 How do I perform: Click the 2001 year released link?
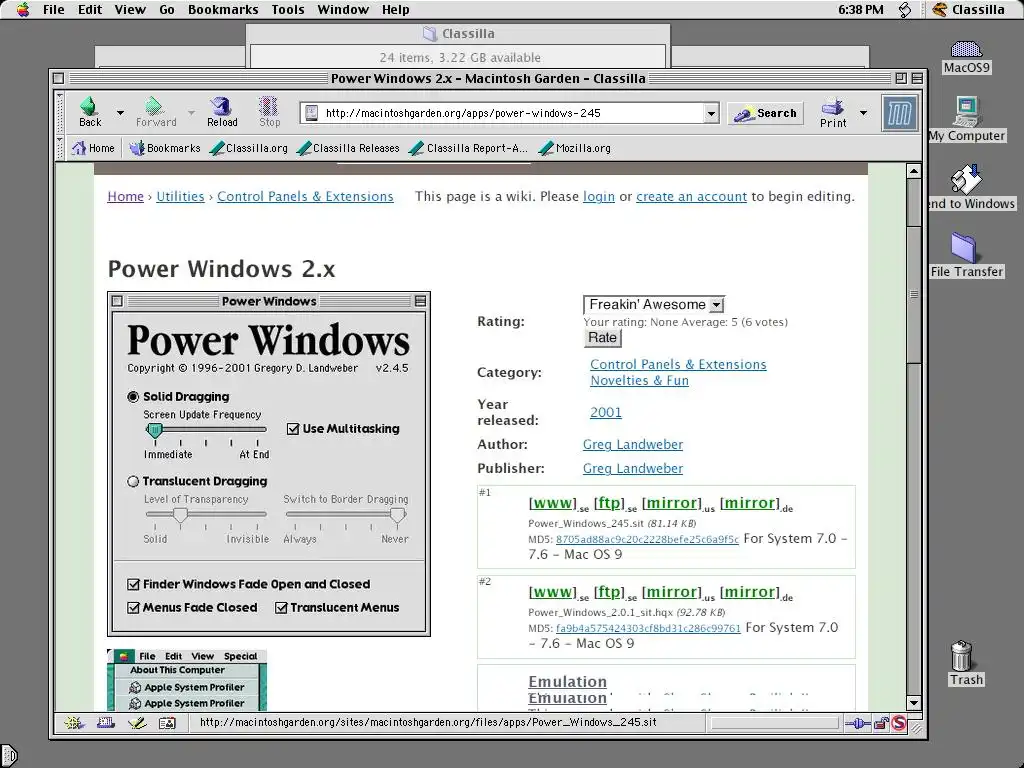606,413
